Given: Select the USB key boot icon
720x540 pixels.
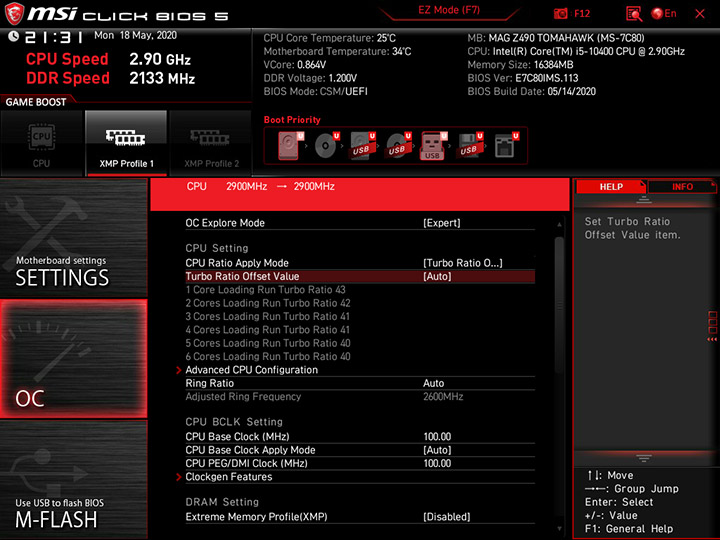Looking at the screenshot, I should pos(433,146).
